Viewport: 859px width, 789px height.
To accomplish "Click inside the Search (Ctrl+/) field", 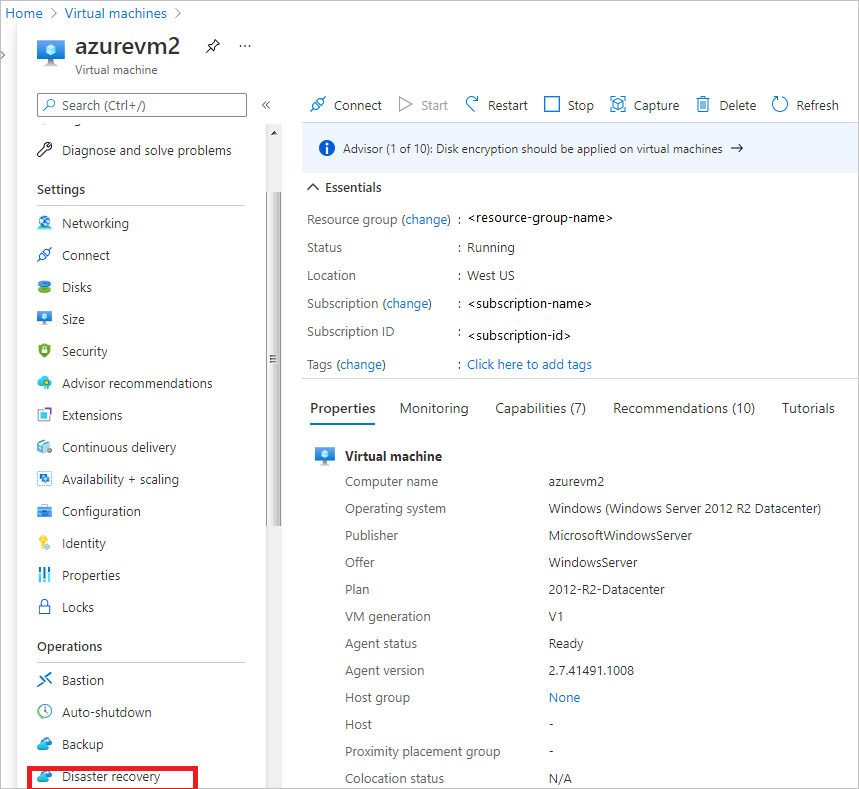I will pos(141,105).
